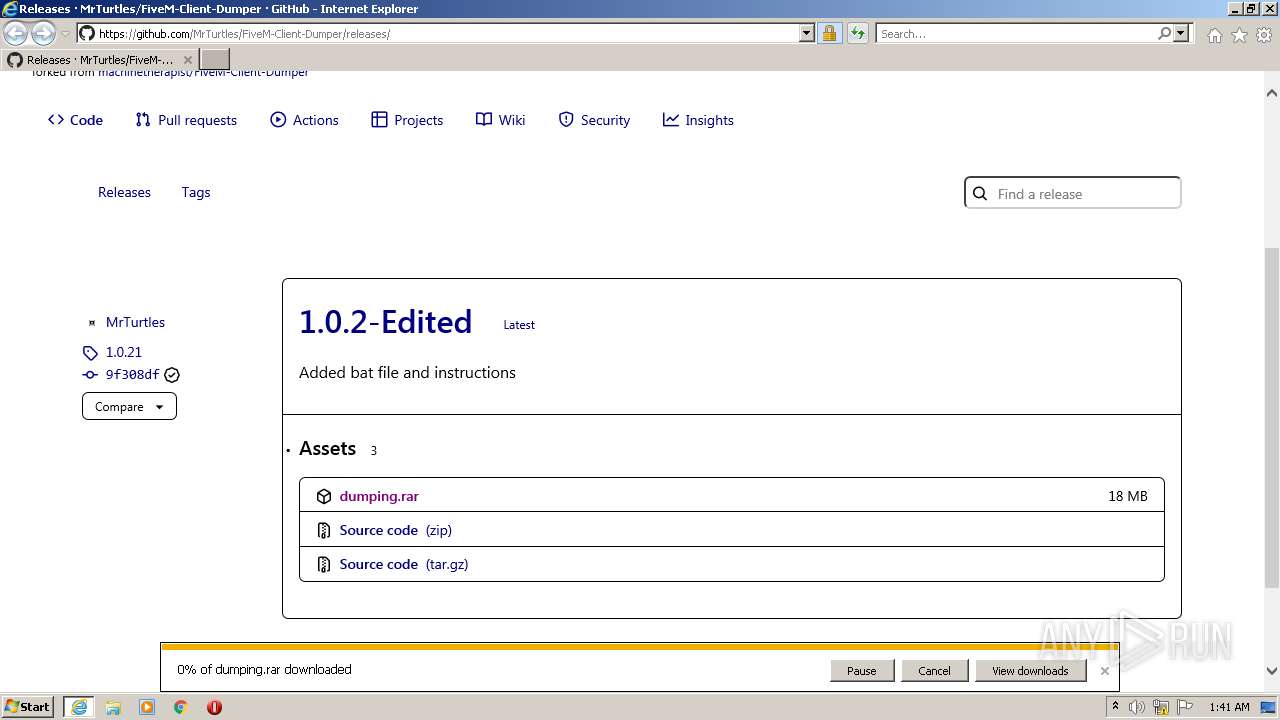
Task: Open Chrome from the taskbar
Action: [181, 707]
